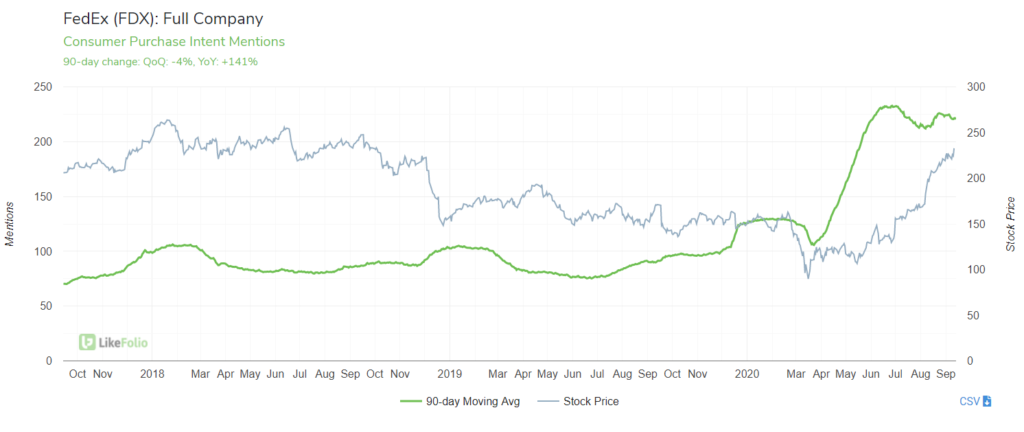Click the CSV download icon
Image resolution: width=1024 pixels, height=432 pixels.
click(x=987, y=402)
